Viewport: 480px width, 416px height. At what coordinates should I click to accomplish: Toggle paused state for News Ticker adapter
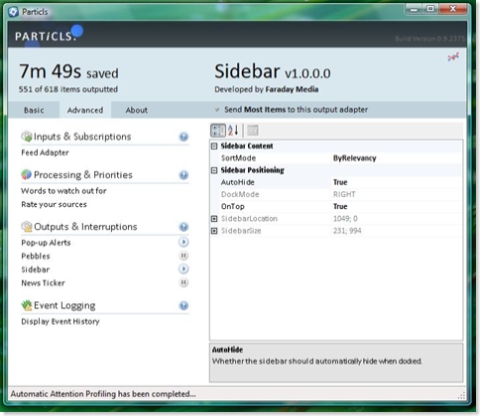(x=184, y=283)
